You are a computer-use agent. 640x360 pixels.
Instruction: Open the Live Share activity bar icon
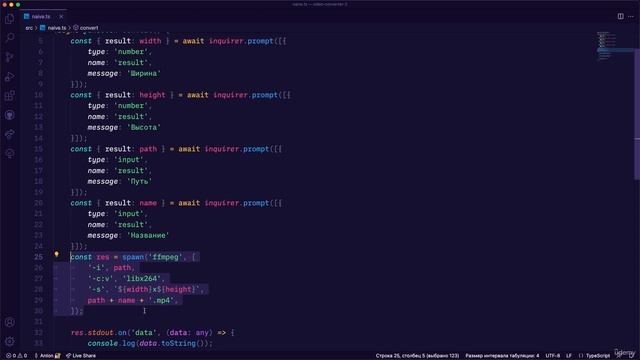[x=9, y=134]
